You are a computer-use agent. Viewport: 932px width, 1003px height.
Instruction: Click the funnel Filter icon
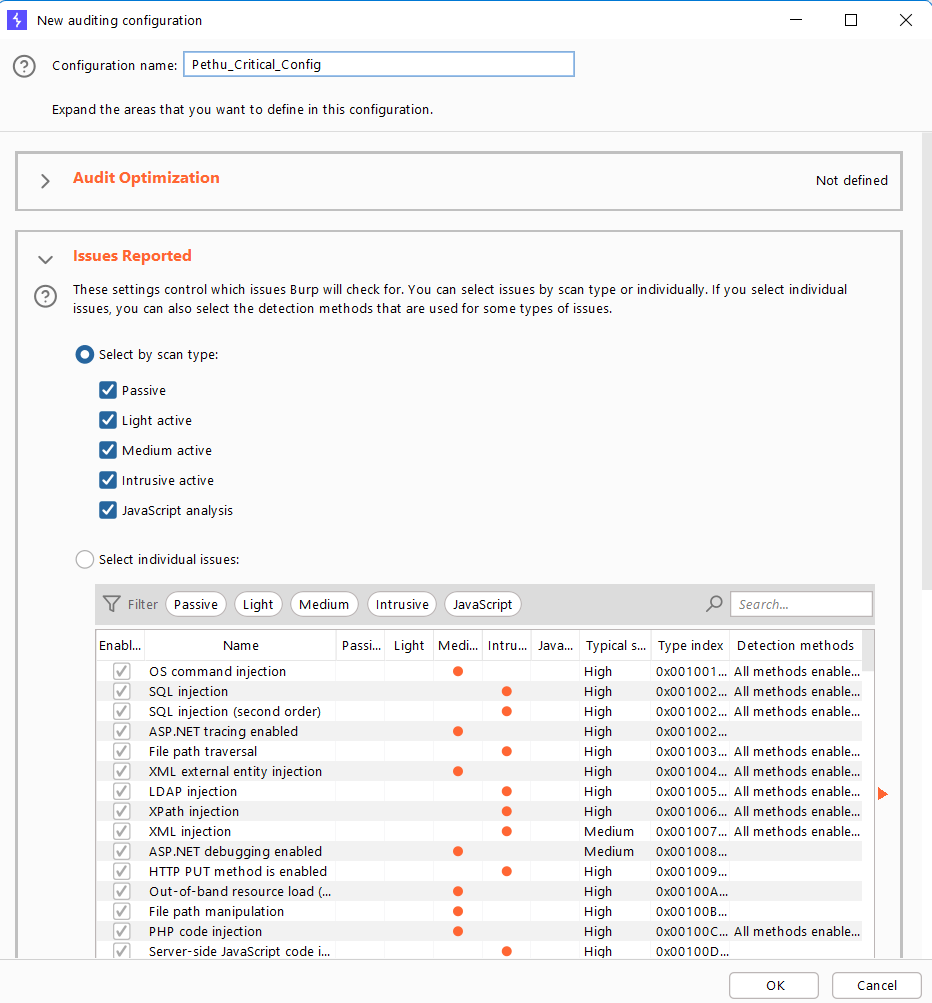[x=112, y=604]
